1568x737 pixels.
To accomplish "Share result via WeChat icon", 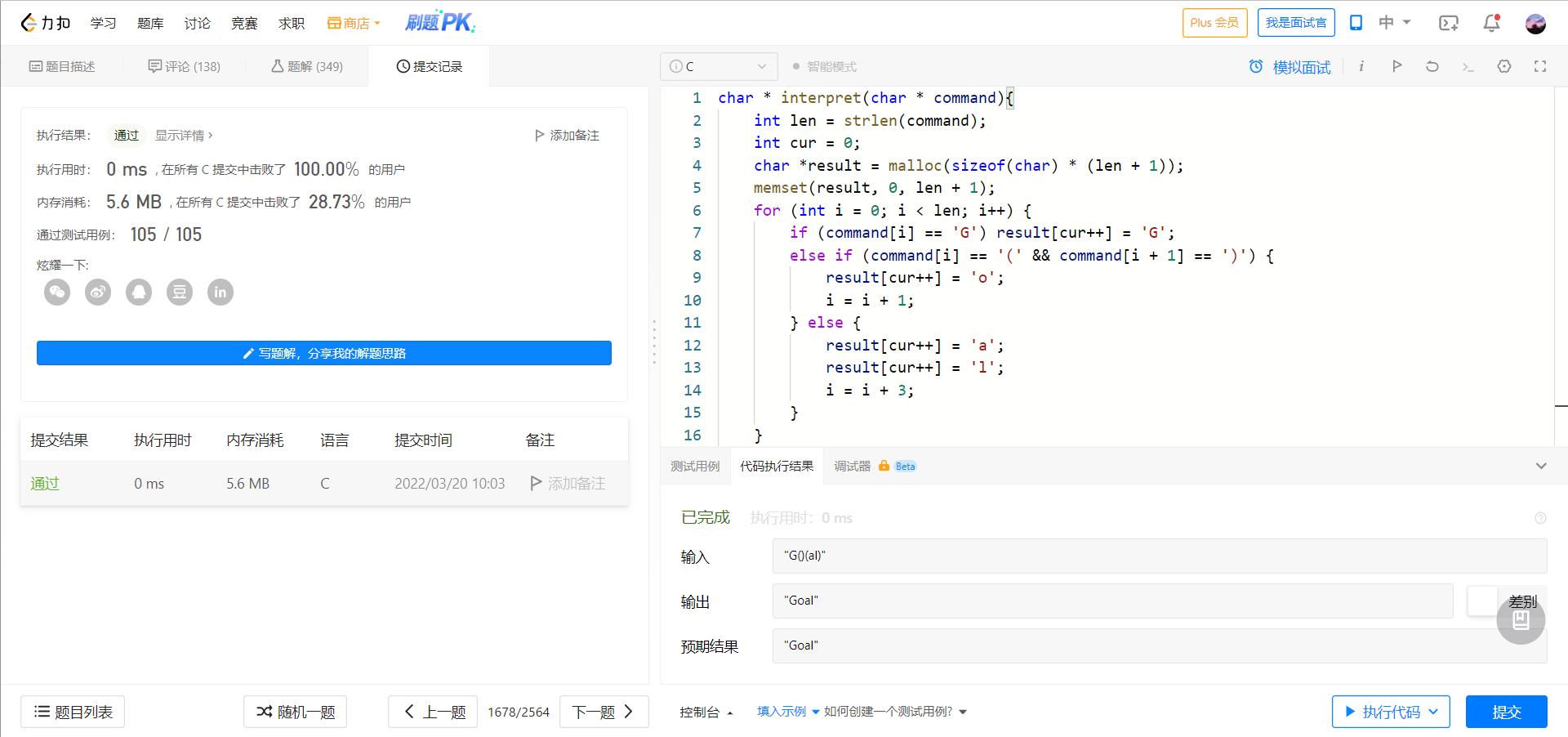I will click(57, 292).
